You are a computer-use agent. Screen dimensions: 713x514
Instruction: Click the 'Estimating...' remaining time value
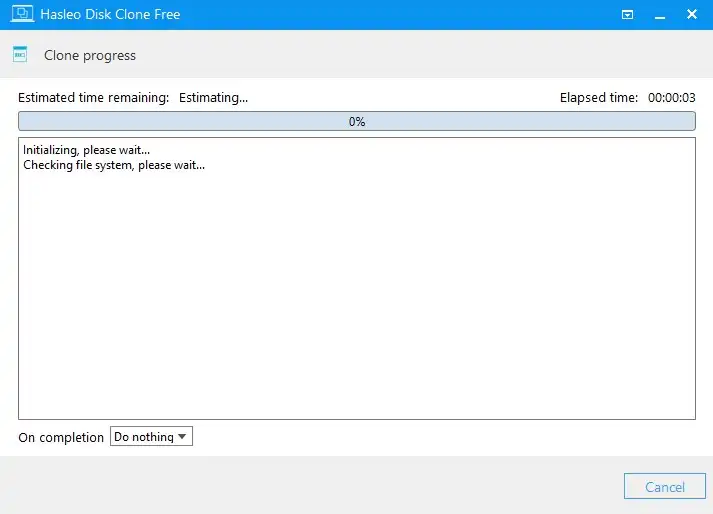(213, 98)
